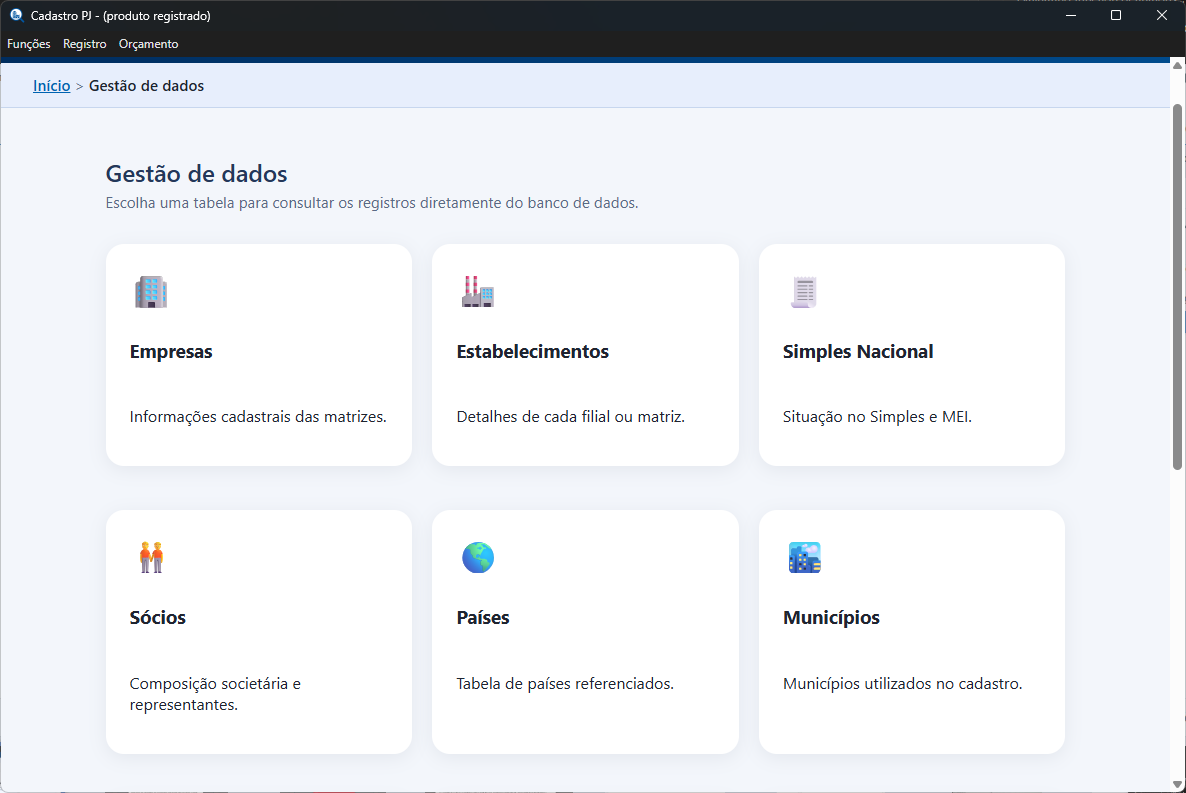Click the Gestão de dados breadcrumb label
This screenshot has width=1186, height=793.
pyautogui.click(x=146, y=85)
